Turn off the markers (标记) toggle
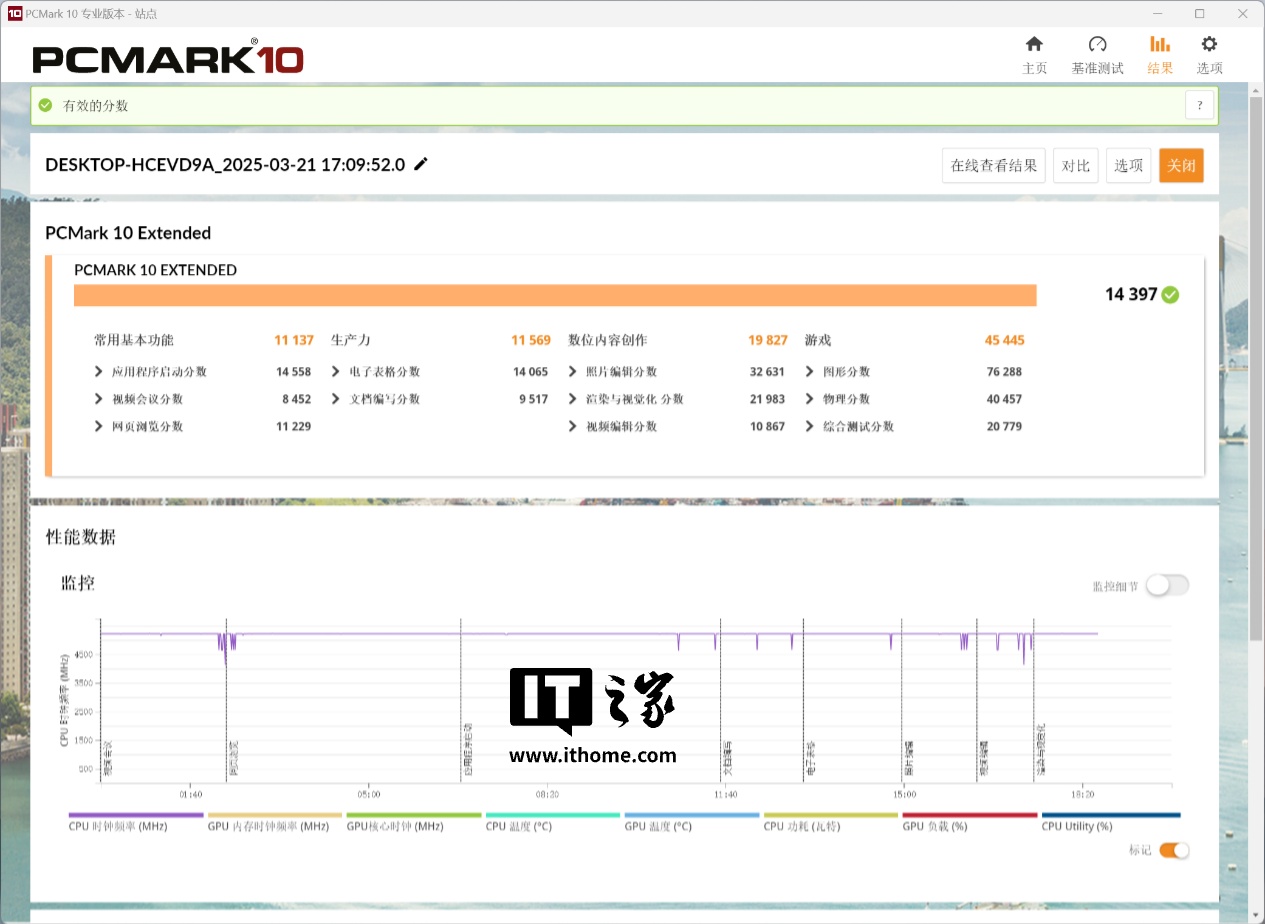Screen dimensions: 1265x924 1174,850
